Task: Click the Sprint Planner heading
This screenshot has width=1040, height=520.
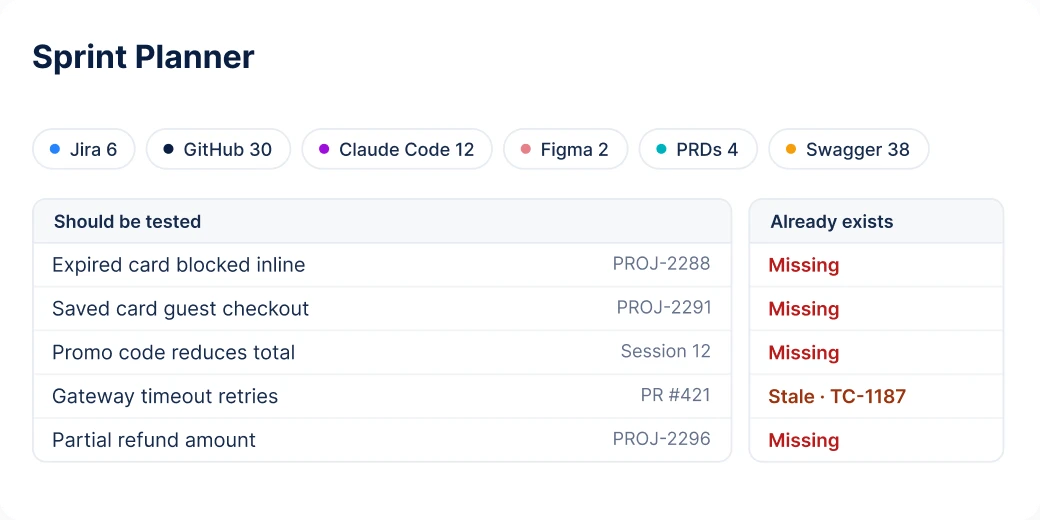Action: (143, 57)
